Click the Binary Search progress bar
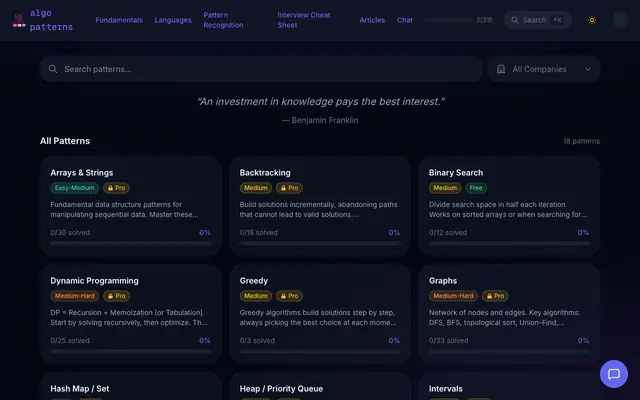The image size is (640, 400). pyautogui.click(x=509, y=243)
